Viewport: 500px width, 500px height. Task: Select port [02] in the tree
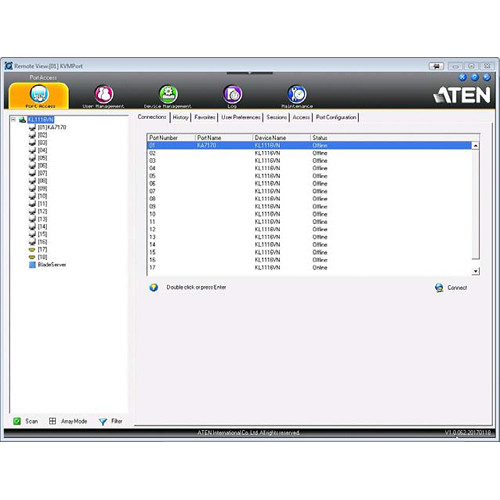(42, 135)
